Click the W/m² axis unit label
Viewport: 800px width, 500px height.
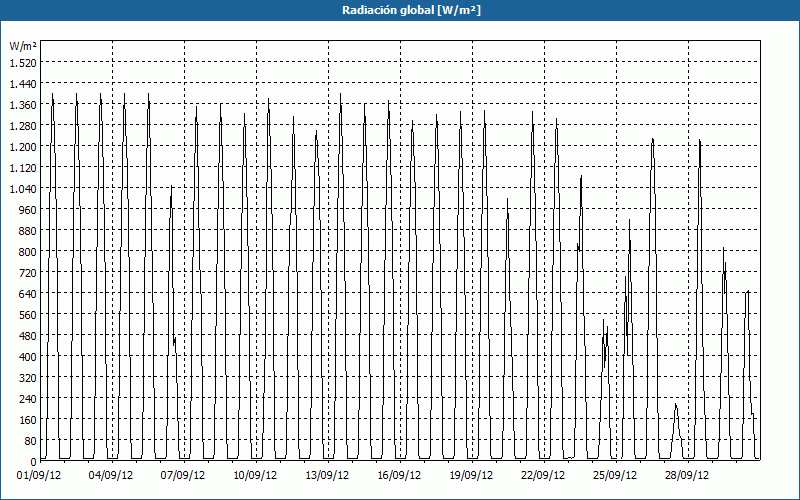[23, 46]
